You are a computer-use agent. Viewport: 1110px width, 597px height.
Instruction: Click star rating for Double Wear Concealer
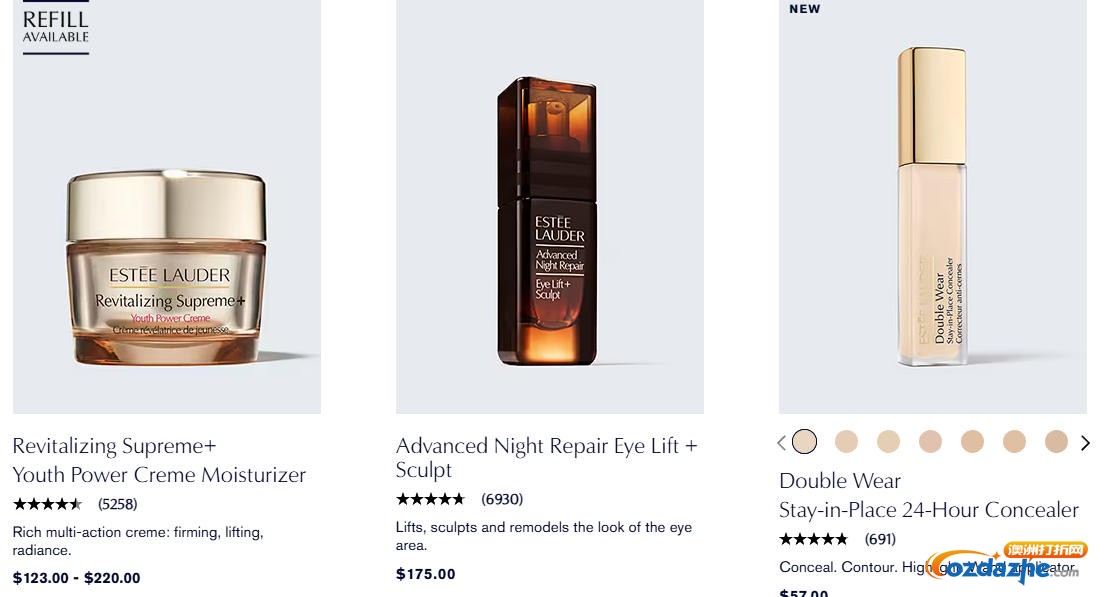[813, 539]
